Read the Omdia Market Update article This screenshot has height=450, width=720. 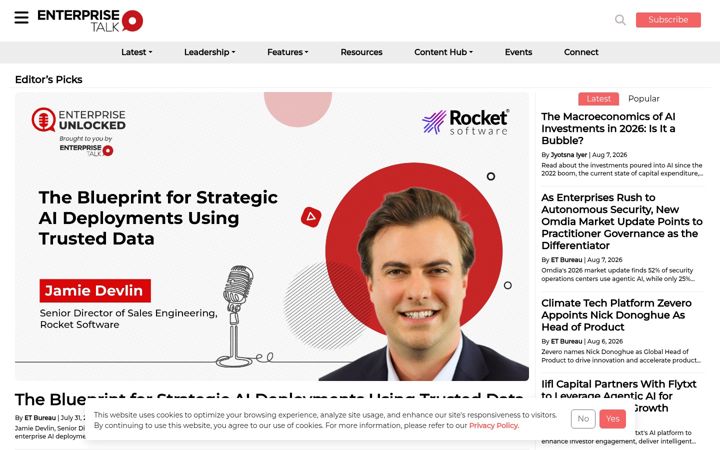[622, 221]
